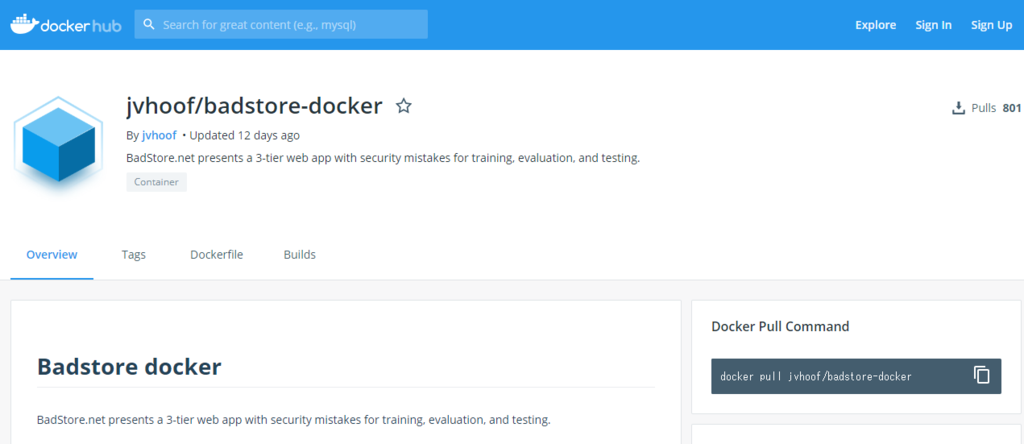Open the jvhoof publisher profile link
The width and height of the screenshot is (1024, 444).
159,135
